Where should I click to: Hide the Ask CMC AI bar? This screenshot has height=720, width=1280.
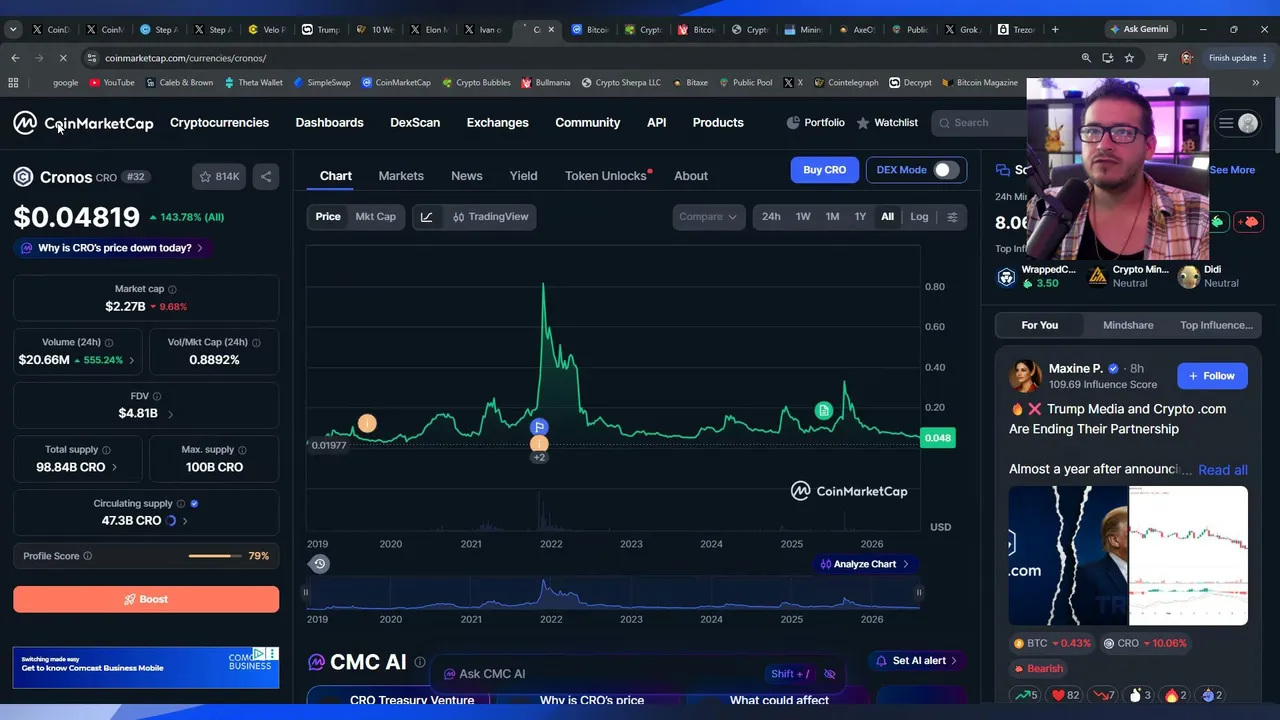pos(829,674)
